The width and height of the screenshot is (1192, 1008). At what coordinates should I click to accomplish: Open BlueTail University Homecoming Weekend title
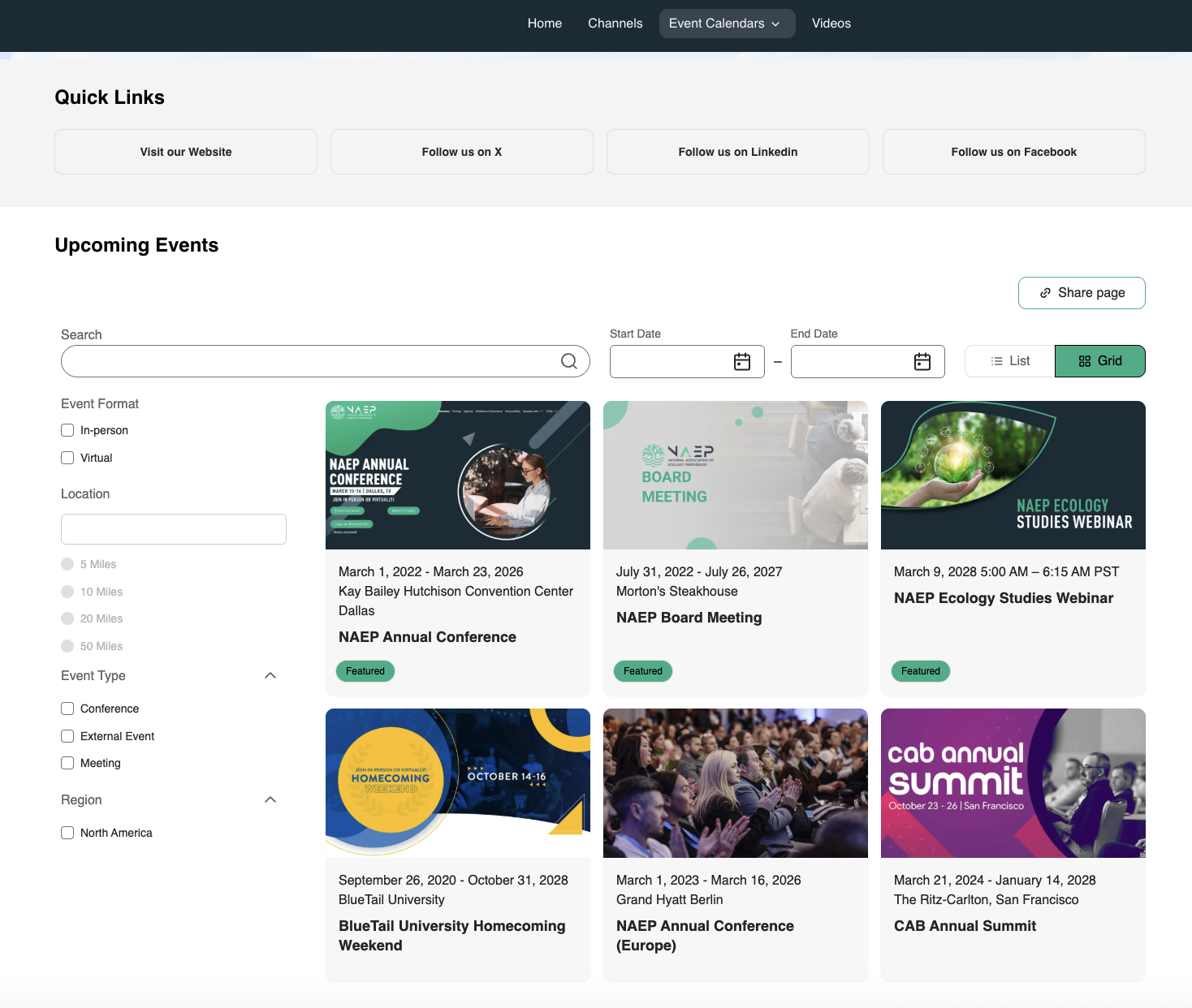pyautogui.click(x=452, y=936)
